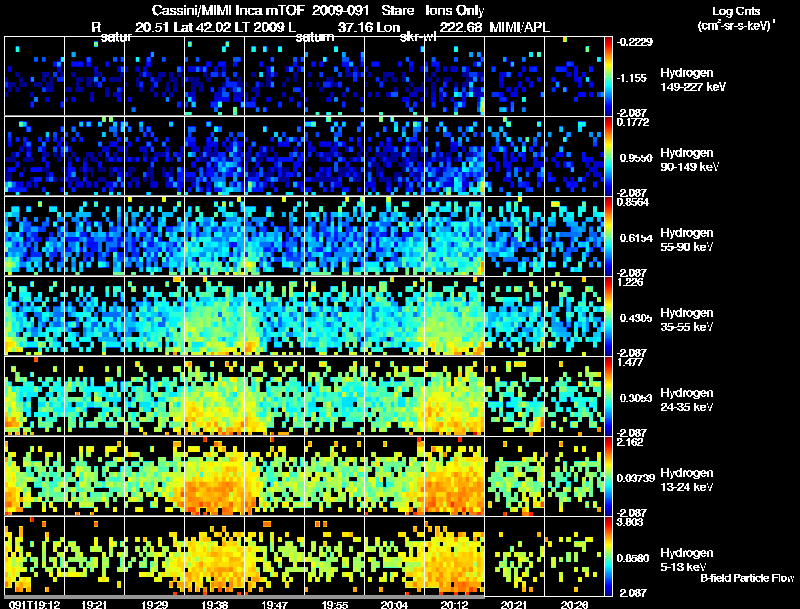Open the 24-35 keV panel at 20:21

514,396
